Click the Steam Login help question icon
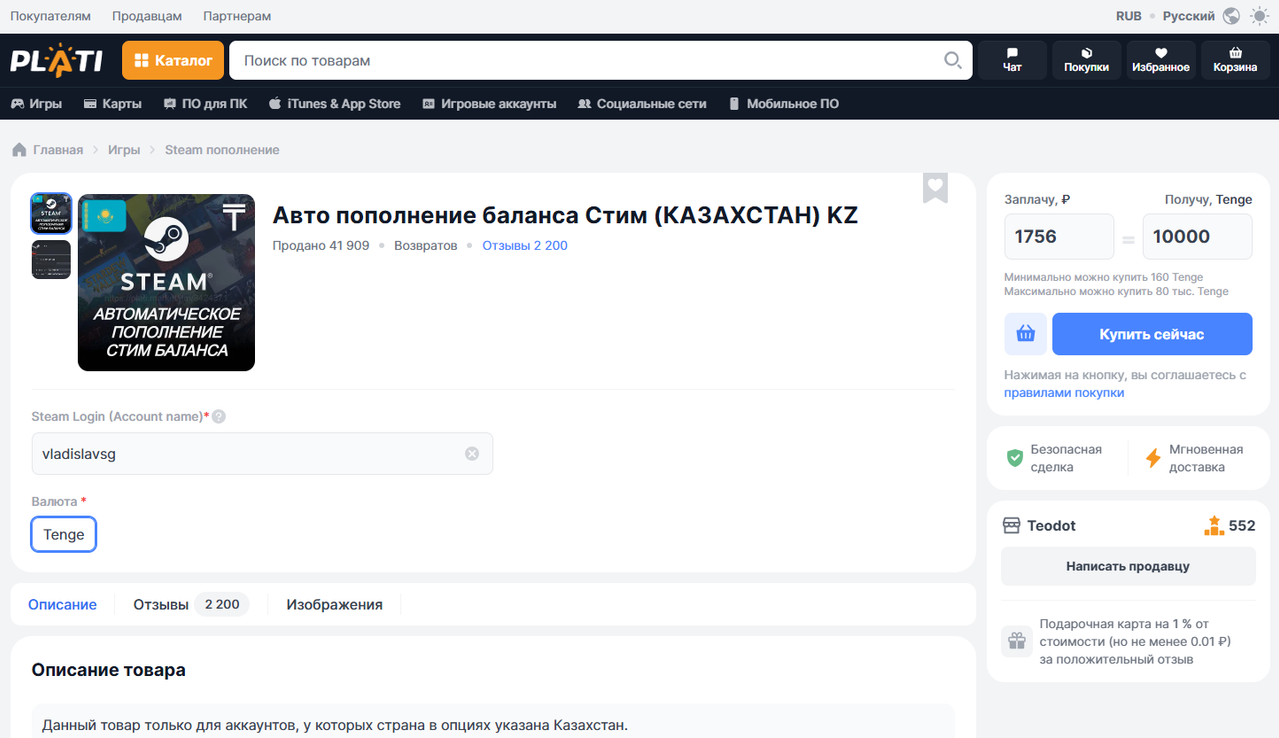The image size is (1279, 738). tap(219, 416)
